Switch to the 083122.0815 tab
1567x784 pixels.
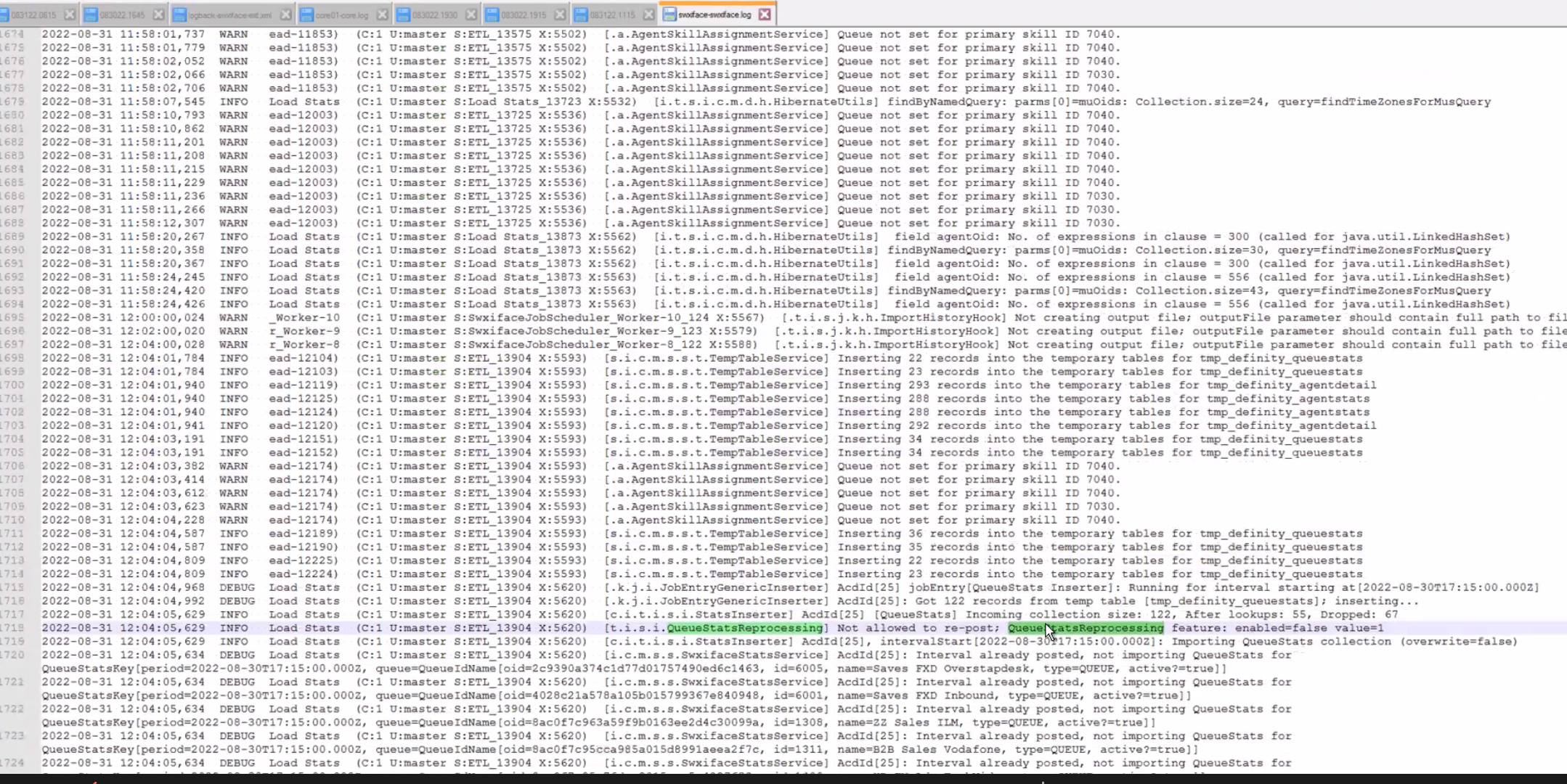(33, 15)
